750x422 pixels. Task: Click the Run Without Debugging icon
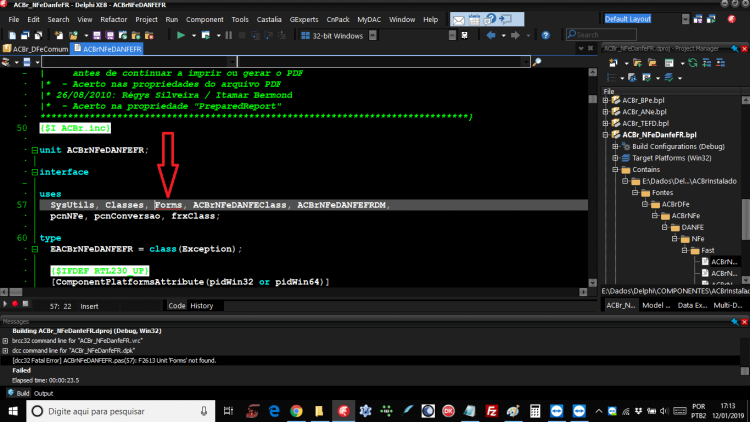coord(206,35)
